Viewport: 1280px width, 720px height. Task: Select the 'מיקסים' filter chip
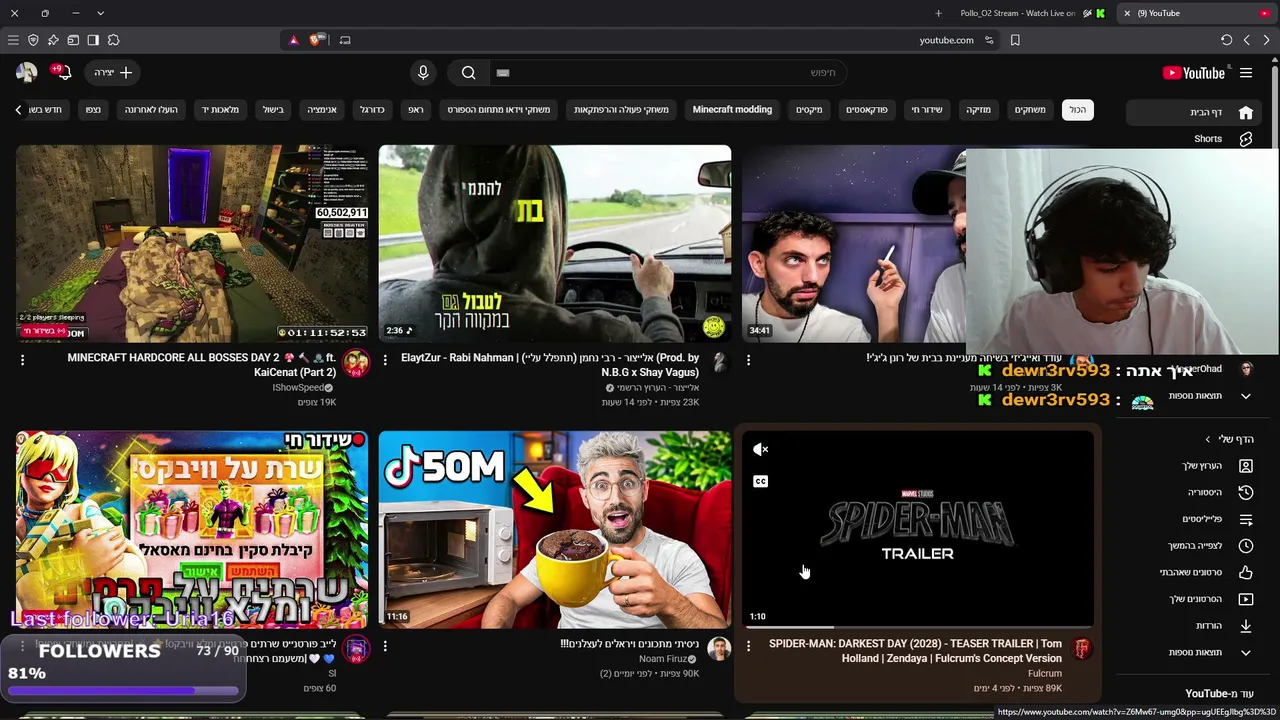point(809,110)
